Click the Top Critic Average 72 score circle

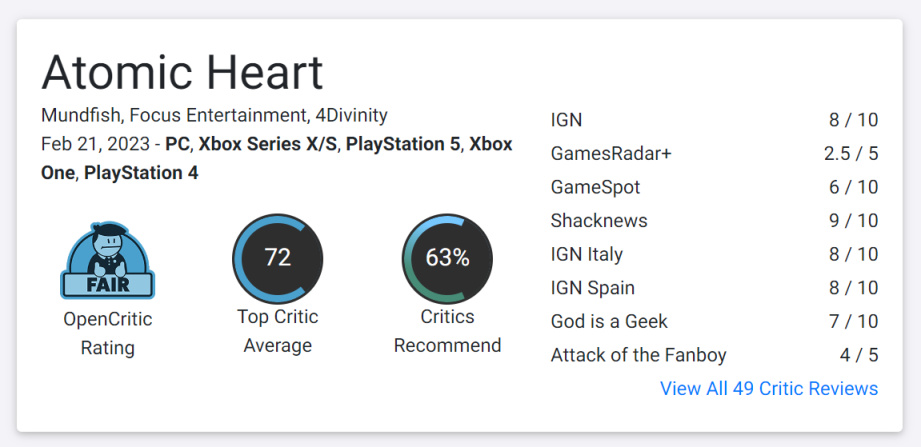click(277, 258)
